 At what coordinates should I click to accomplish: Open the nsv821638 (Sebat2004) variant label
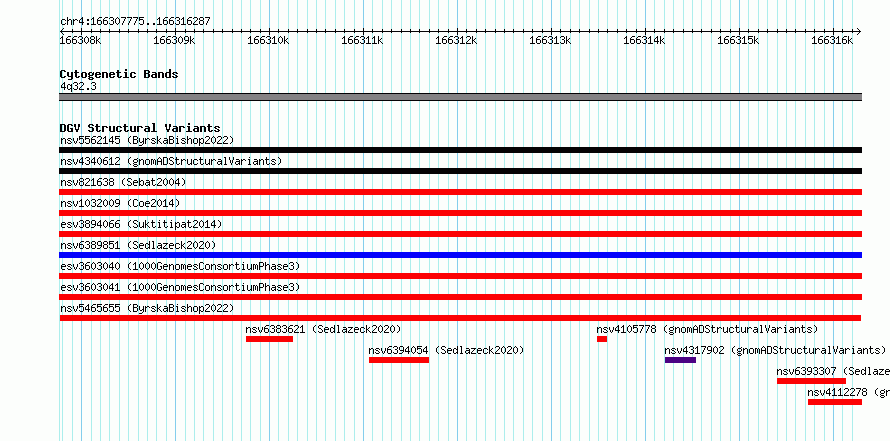pos(123,182)
